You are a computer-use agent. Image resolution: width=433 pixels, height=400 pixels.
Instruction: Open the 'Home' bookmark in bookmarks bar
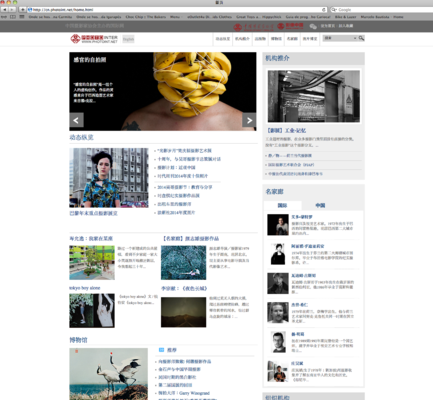point(398,17)
